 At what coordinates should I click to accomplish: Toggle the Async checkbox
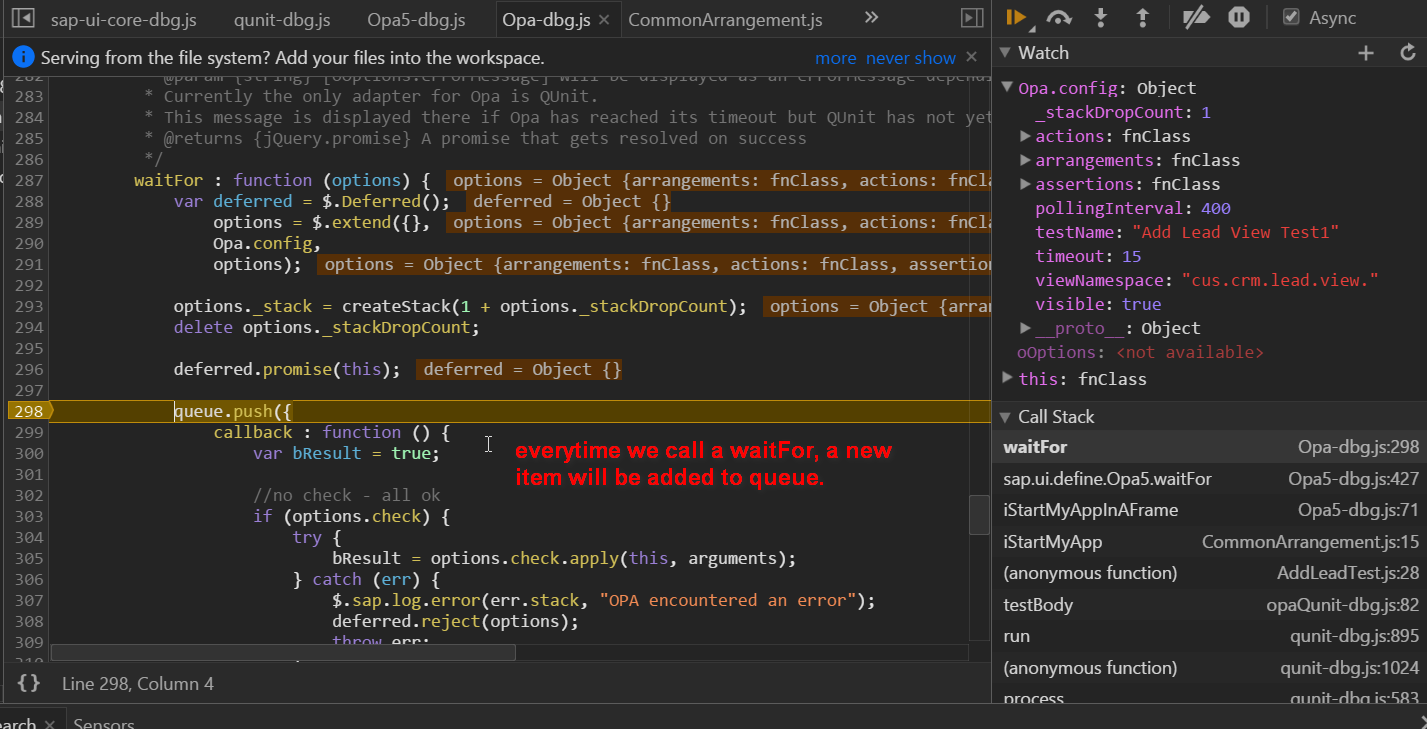click(x=1291, y=17)
